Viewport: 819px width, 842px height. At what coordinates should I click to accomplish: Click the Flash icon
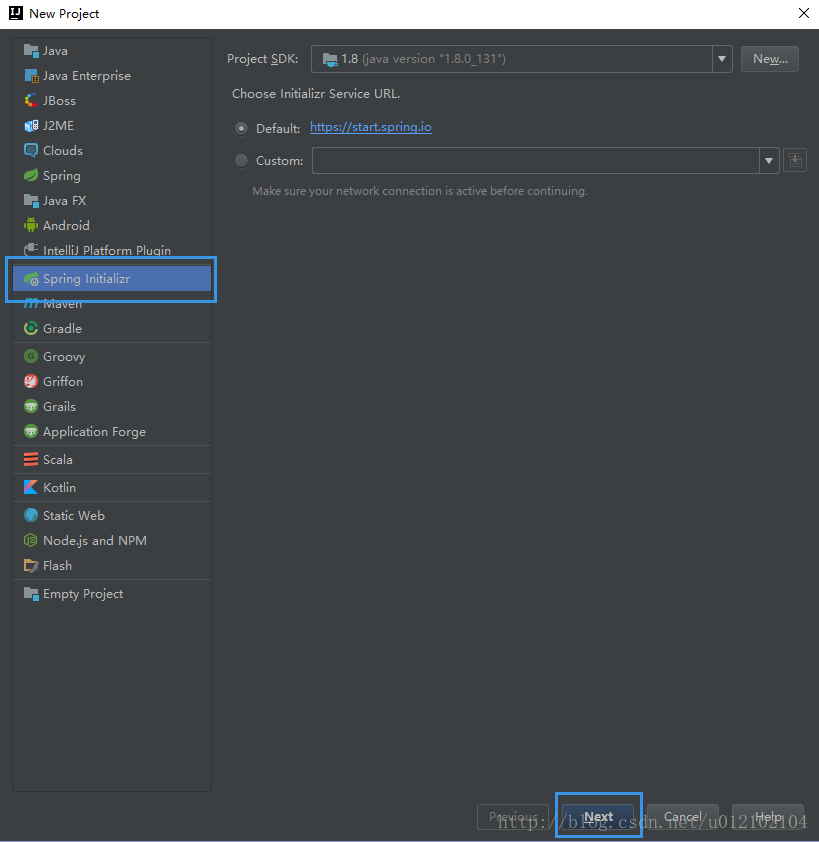[x=31, y=565]
